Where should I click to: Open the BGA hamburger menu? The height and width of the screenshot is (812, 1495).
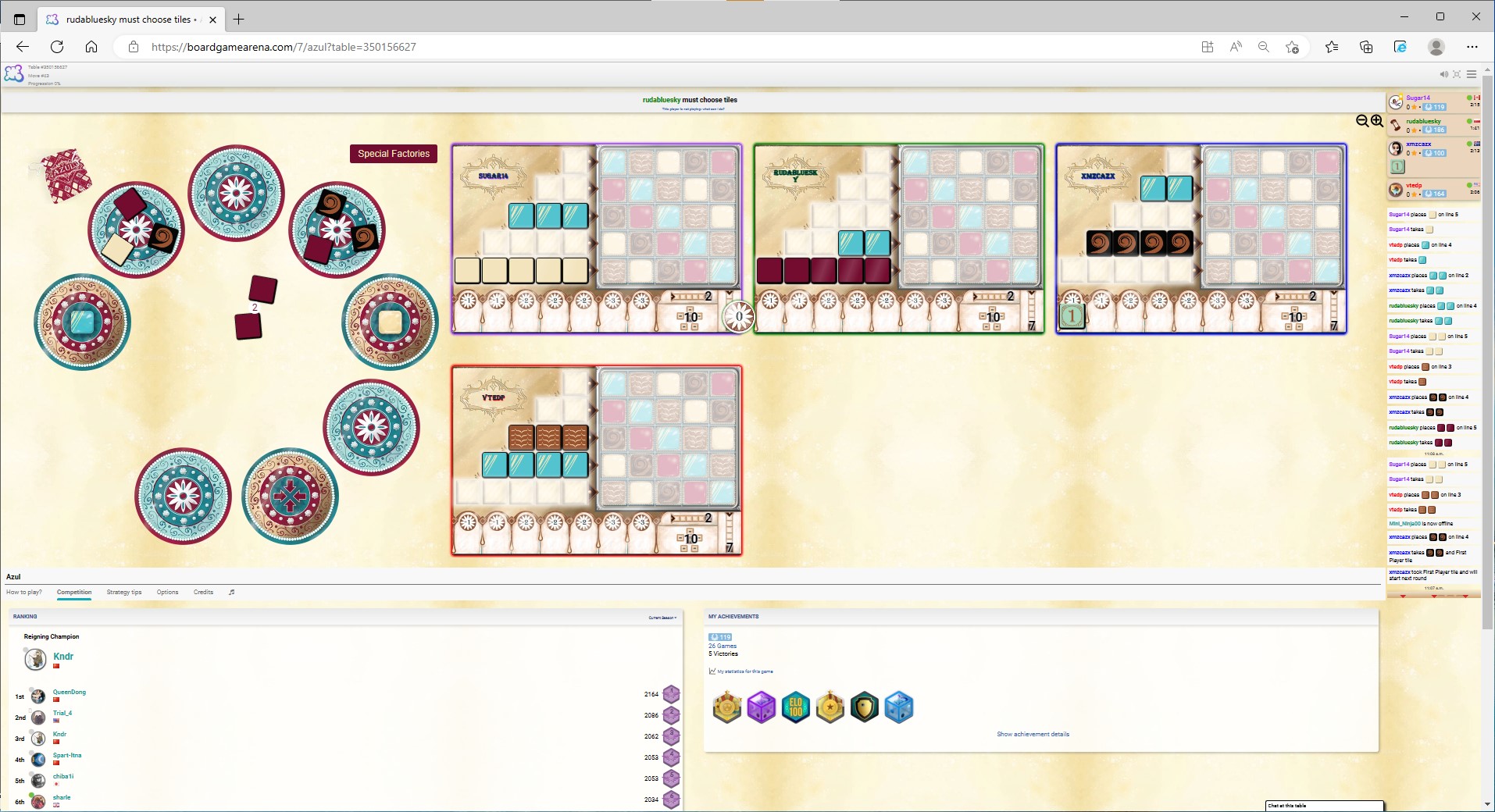click(x=1472, y=74)
